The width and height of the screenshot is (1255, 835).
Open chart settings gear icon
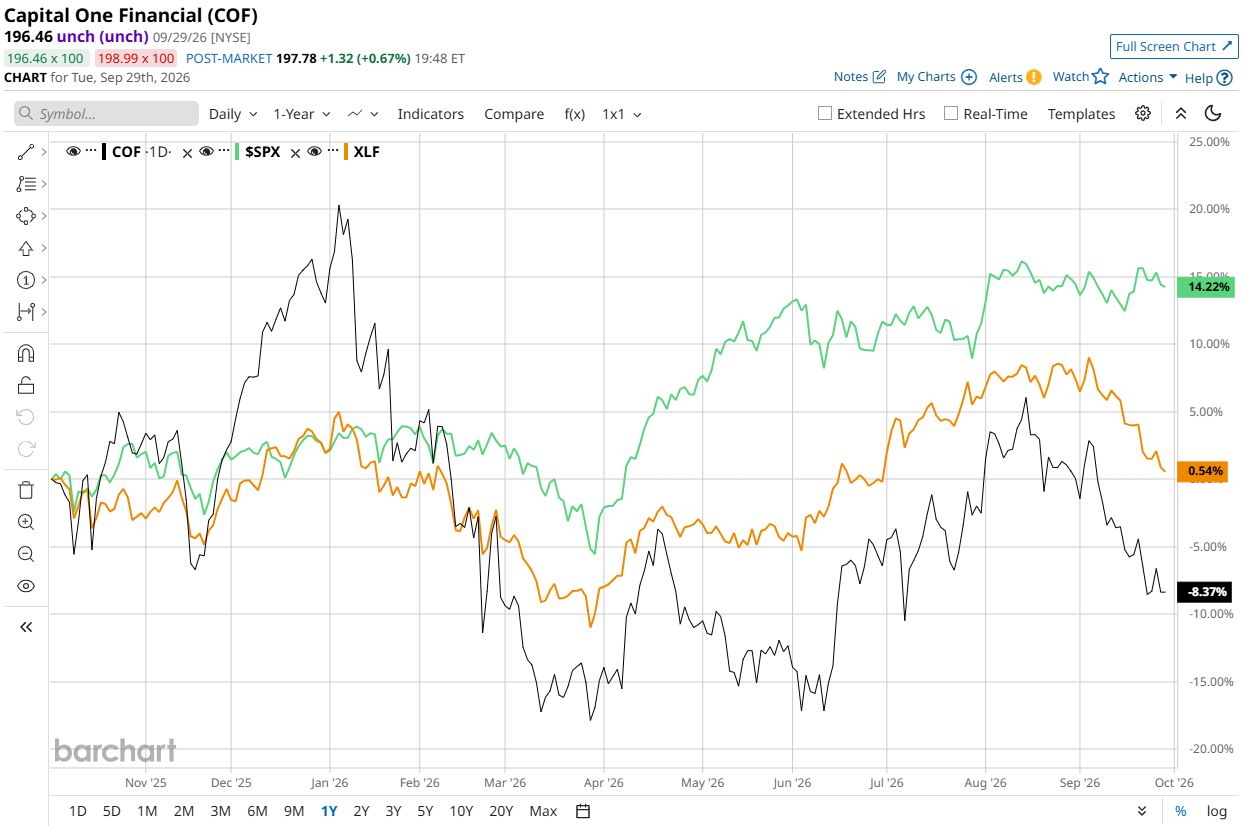click(1143, 114)
